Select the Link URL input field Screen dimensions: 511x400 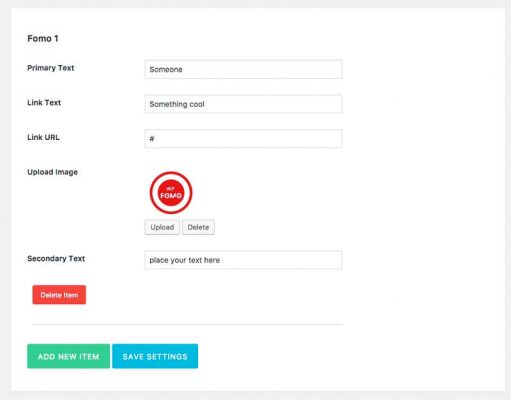(x=243, y=139)
